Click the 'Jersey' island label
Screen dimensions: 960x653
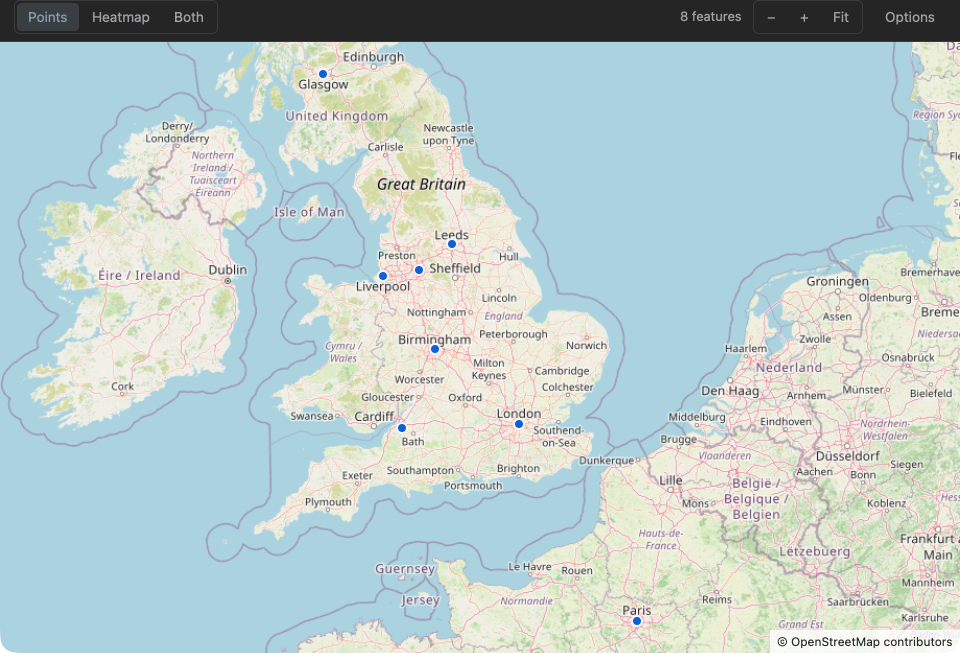(421, 600)
